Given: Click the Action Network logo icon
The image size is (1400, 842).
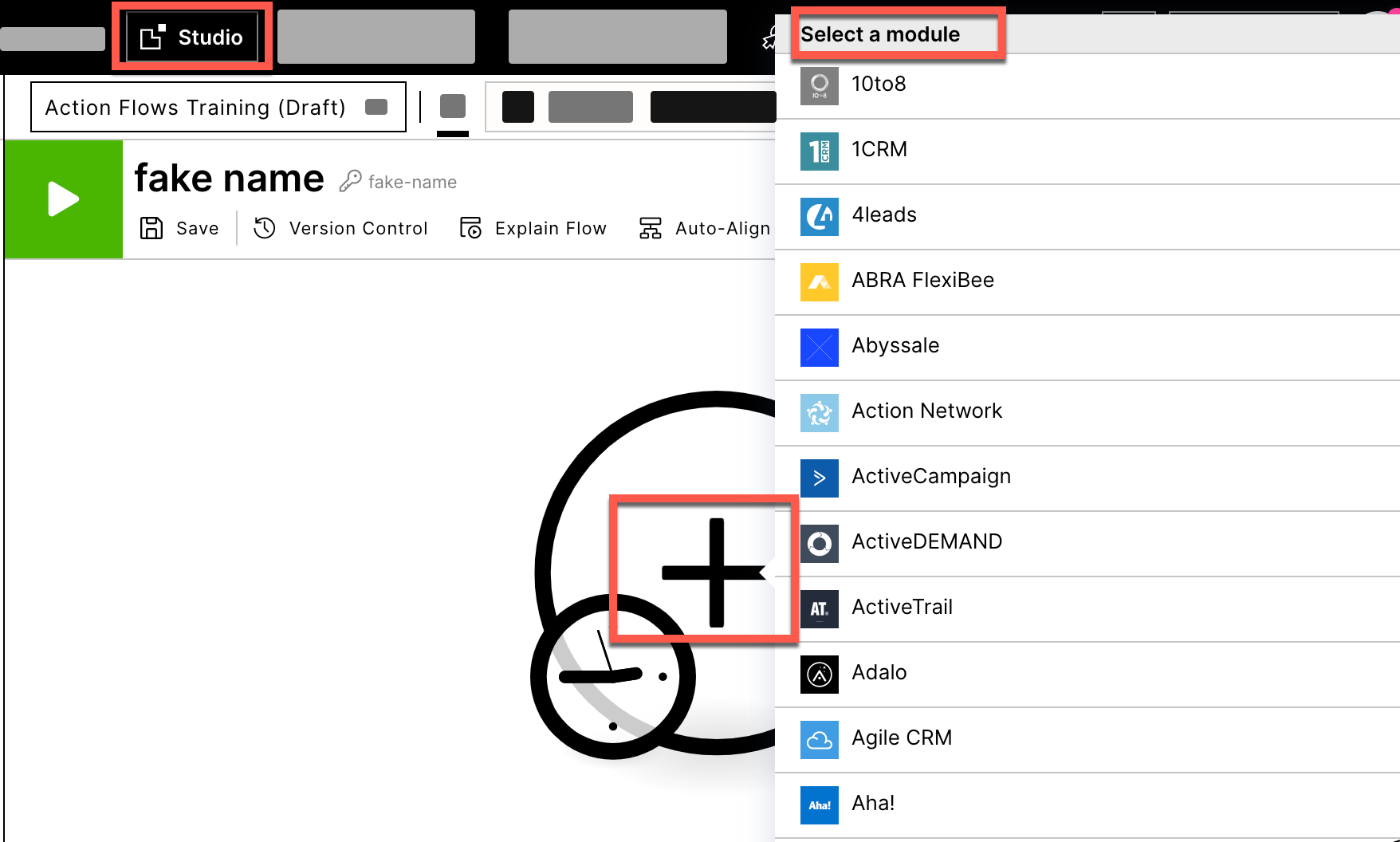Looking at the screenshot, I should (x=820, y=413).
